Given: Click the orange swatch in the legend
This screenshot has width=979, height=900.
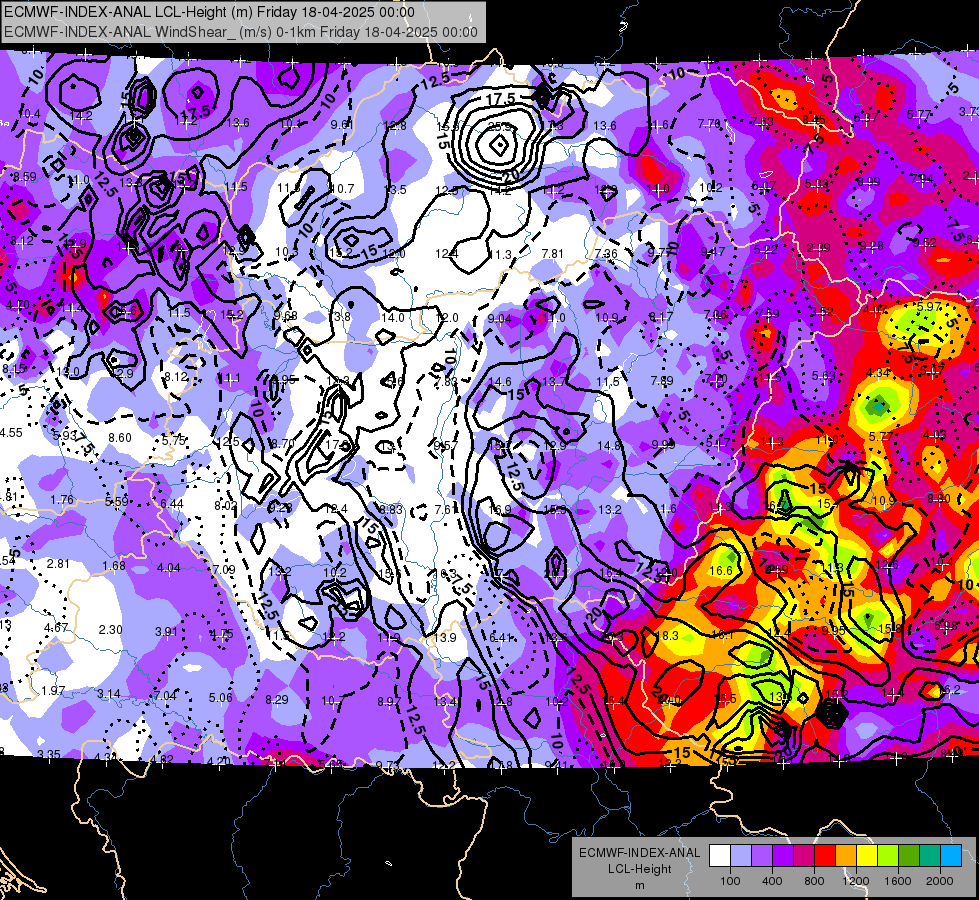Looking at the screenshot, I should pyautogui.click(x=846, y=856).
